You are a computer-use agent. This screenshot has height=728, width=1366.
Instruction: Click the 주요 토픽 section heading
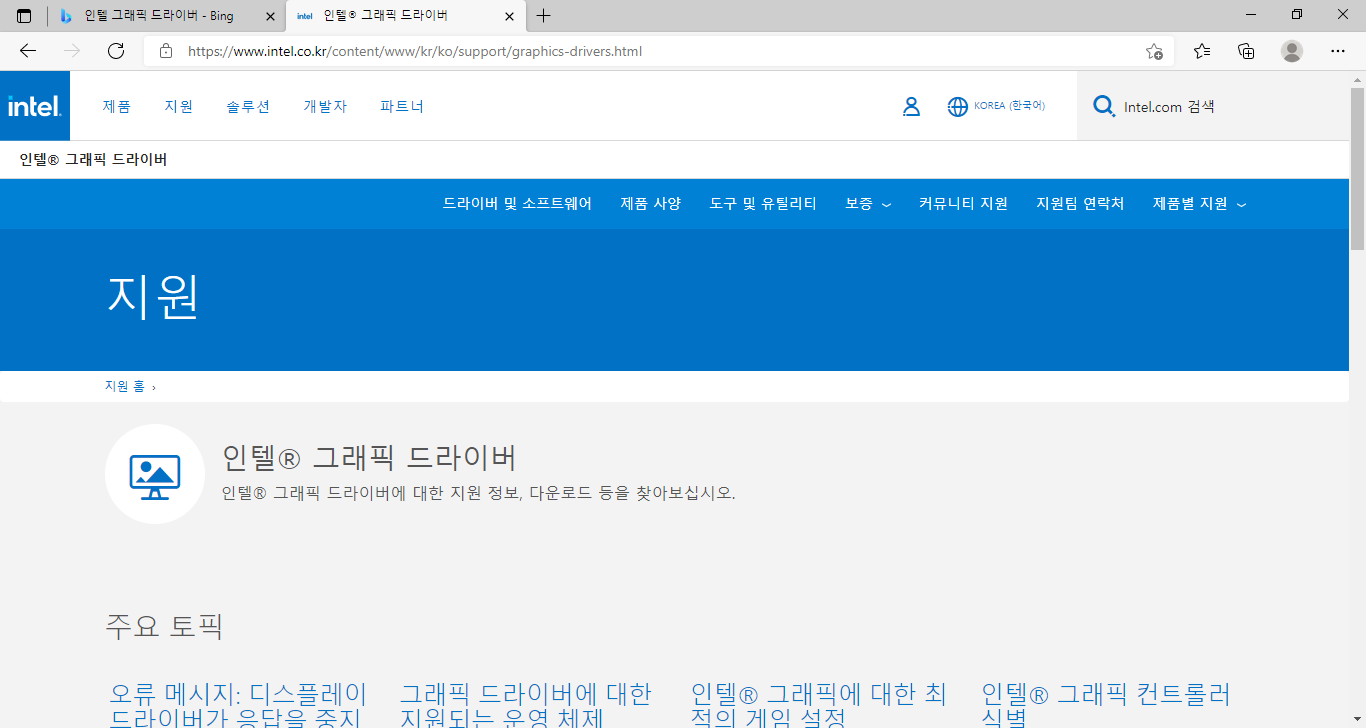point(164,626)
